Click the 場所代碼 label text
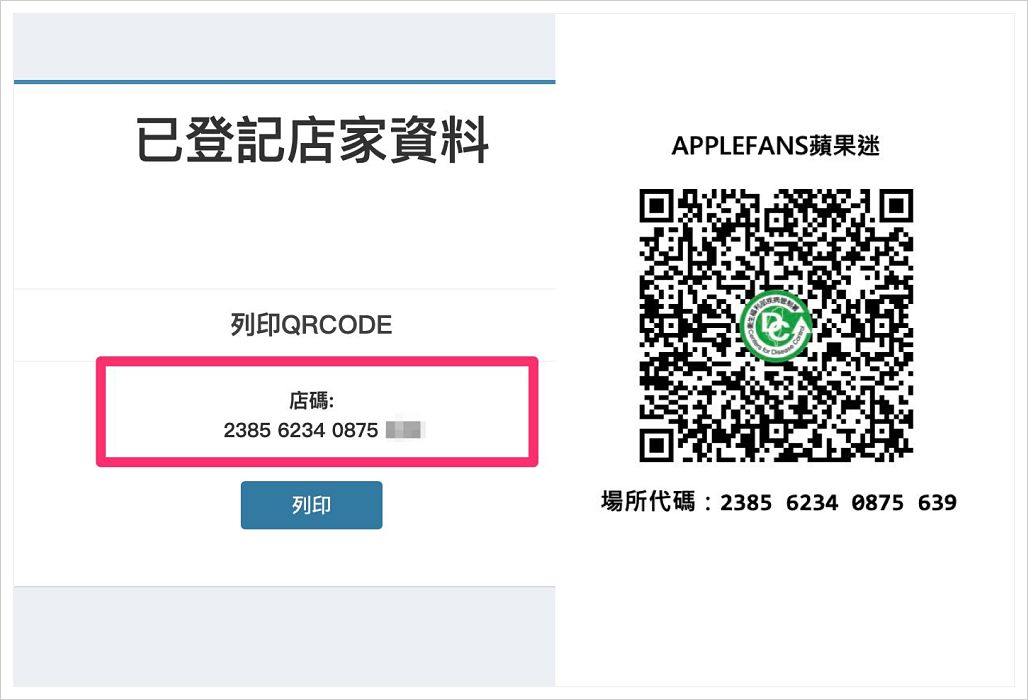1028x700 pixels. 648,501
